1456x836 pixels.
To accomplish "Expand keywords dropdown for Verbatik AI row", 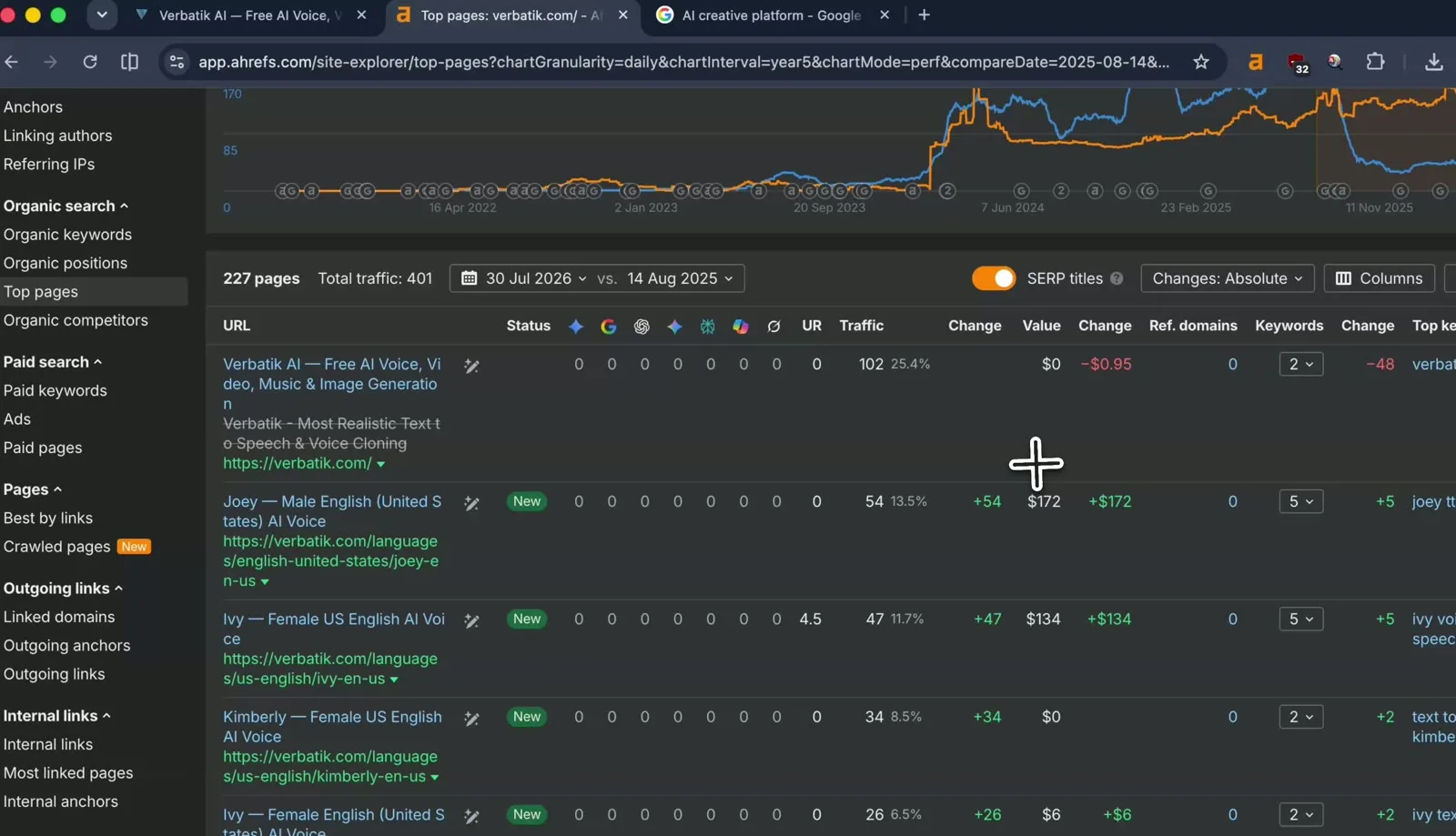I will click(x=1301, y=364).
